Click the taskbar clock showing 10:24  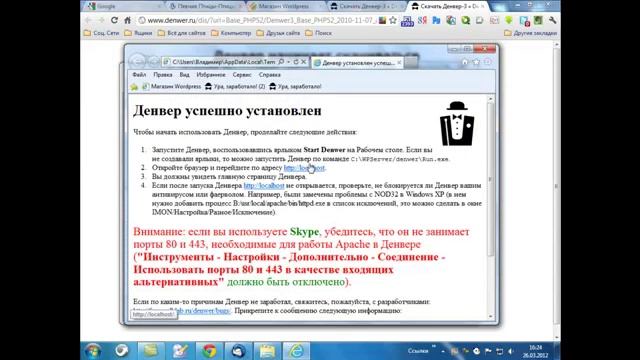click(x=535, y=351)
